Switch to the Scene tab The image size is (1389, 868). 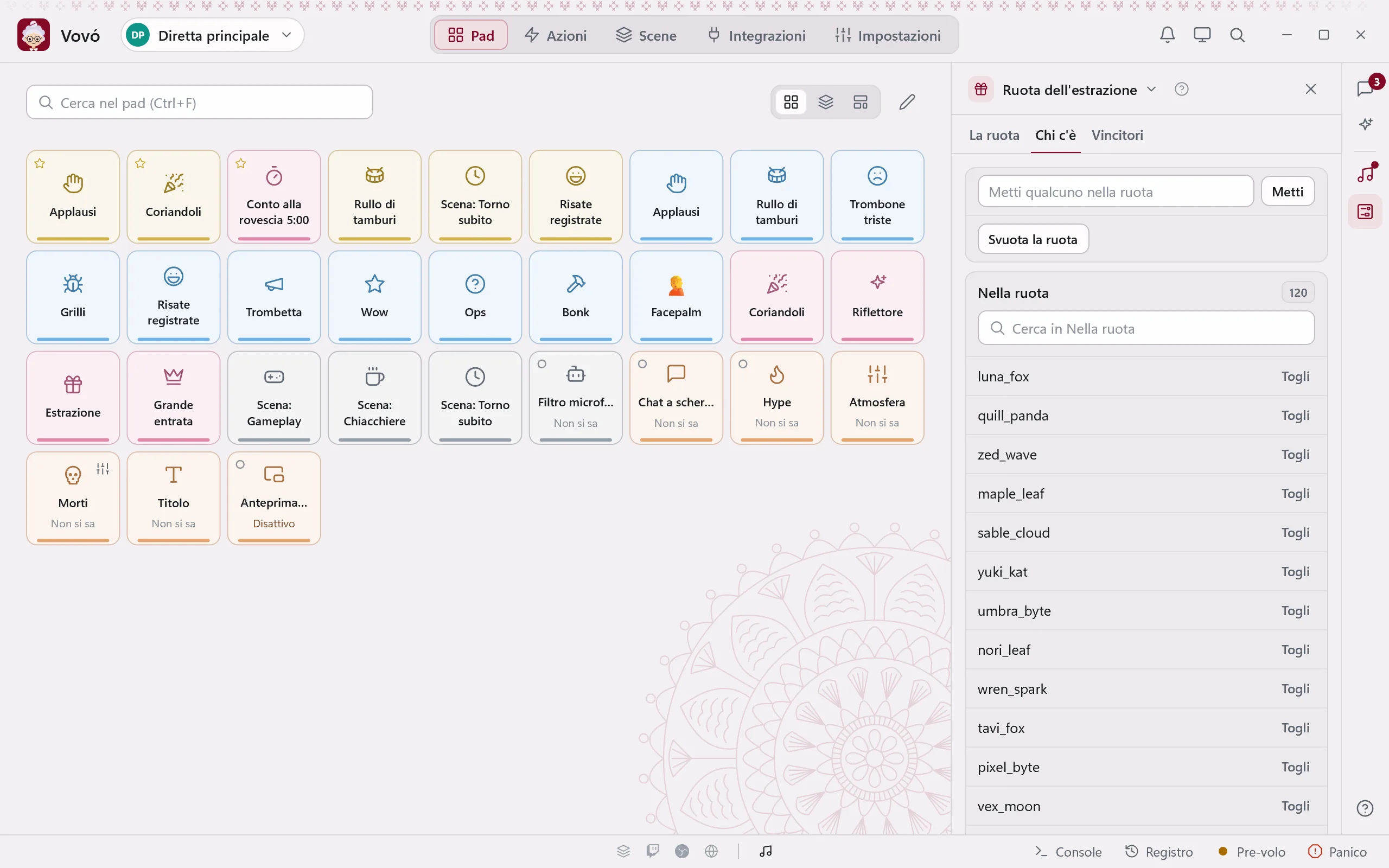tap(646, 35)
